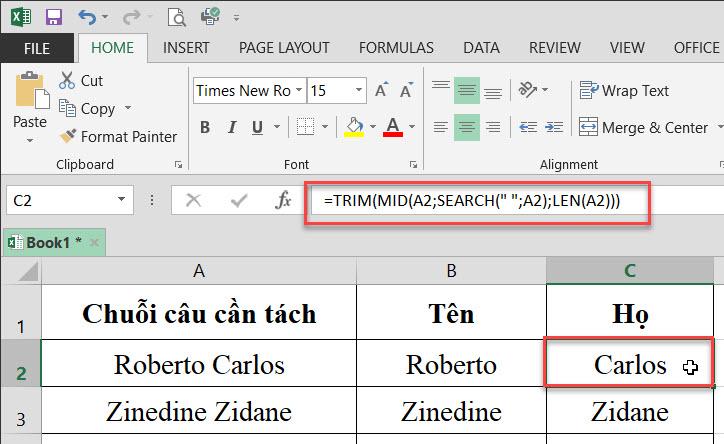
Task: Open the Font dialog launcher
Action: [413, 165]
